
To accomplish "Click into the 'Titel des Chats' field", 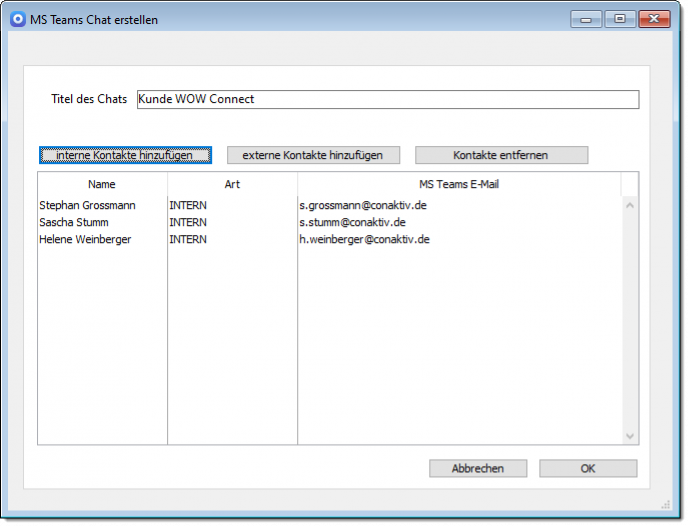I will (x=387, y=99).
